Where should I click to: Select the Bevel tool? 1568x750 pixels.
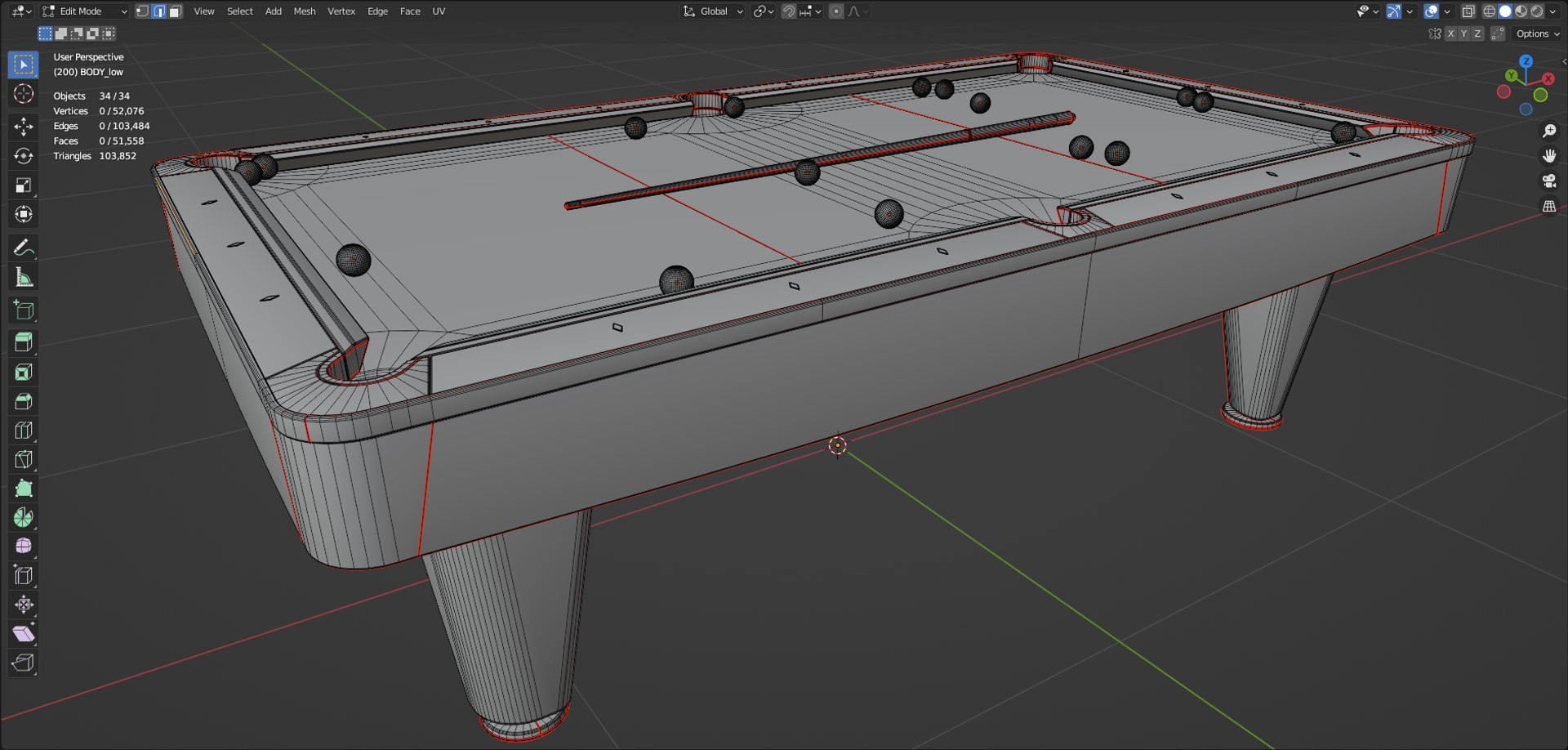[23, 400]
